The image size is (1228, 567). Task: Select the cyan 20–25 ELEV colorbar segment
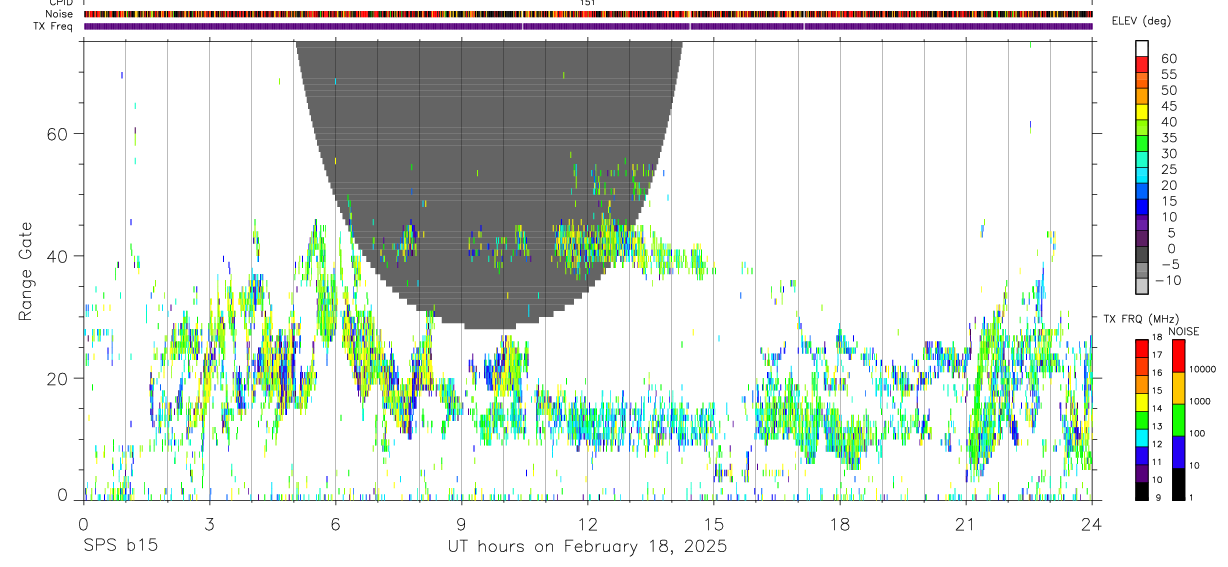1142,174
